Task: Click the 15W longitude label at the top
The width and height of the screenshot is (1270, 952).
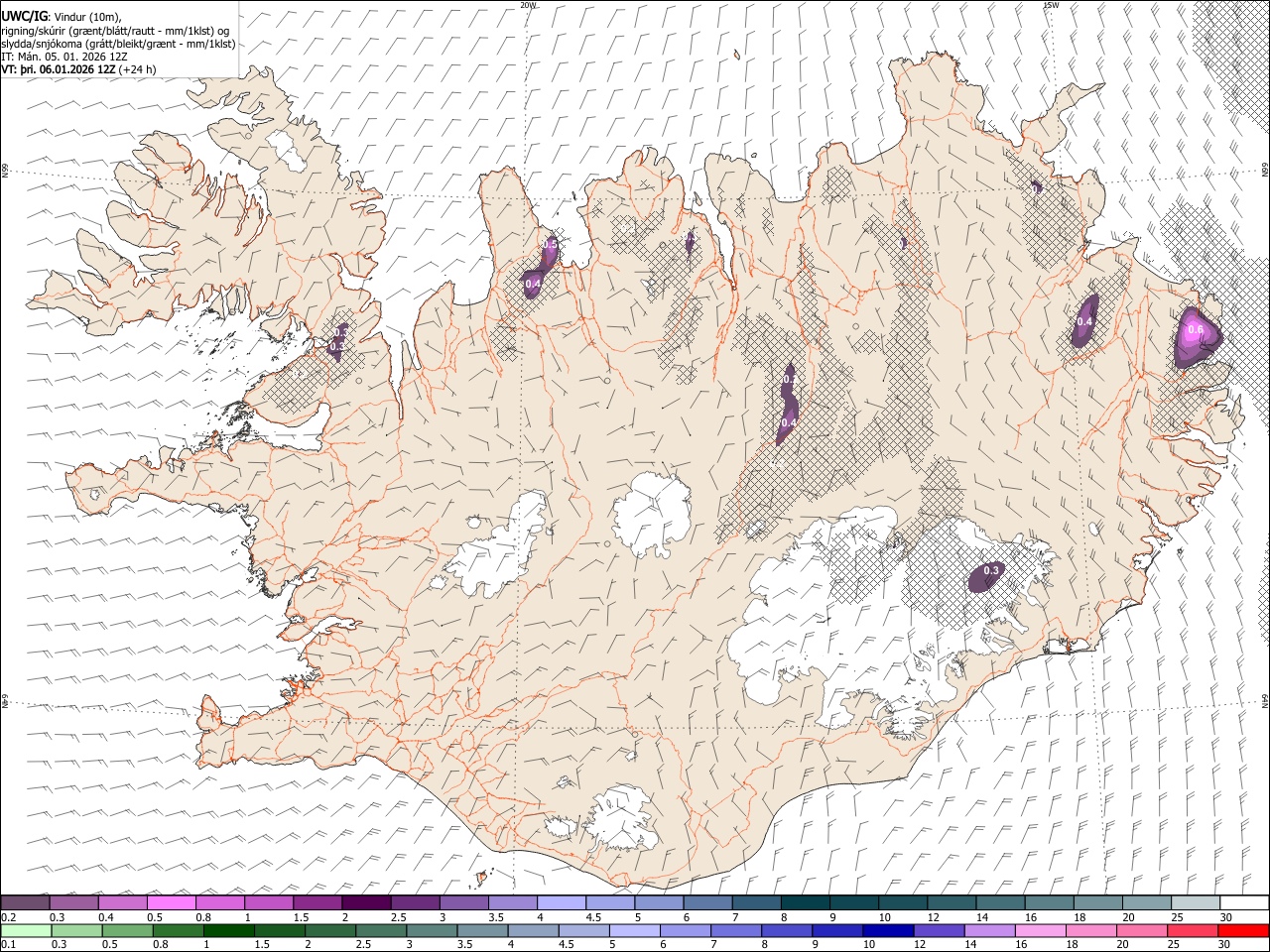Action: pos(1051,5)
